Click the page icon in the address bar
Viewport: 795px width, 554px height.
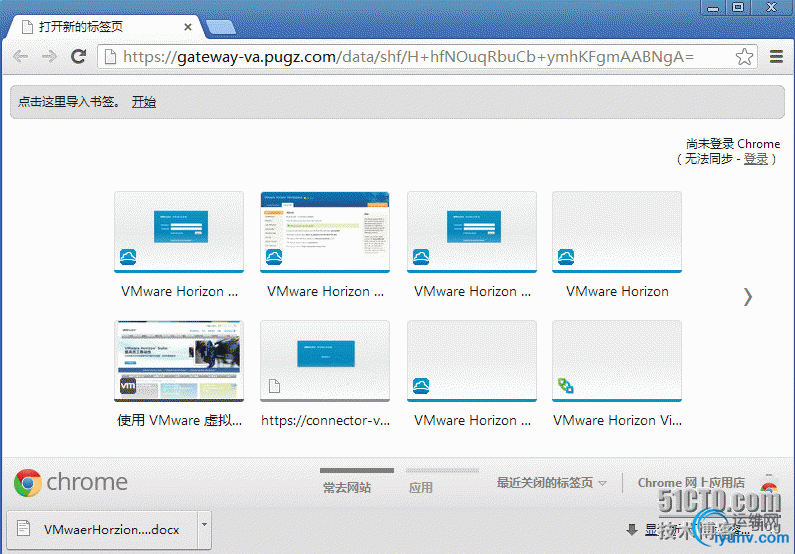pos(110,57)
